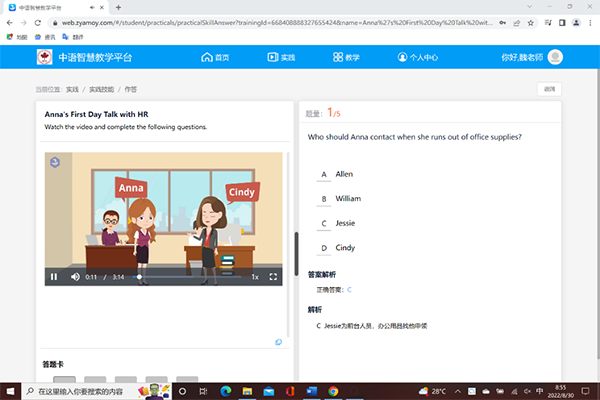Pause the video playback
Screen dimensions: 600x400
click(54, 277)
